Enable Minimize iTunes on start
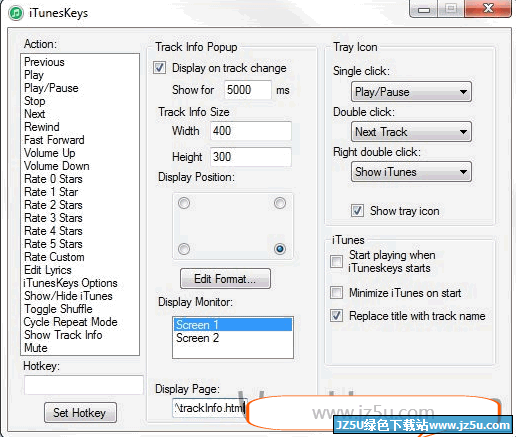The image size is (516, 437). coord(336,293)
